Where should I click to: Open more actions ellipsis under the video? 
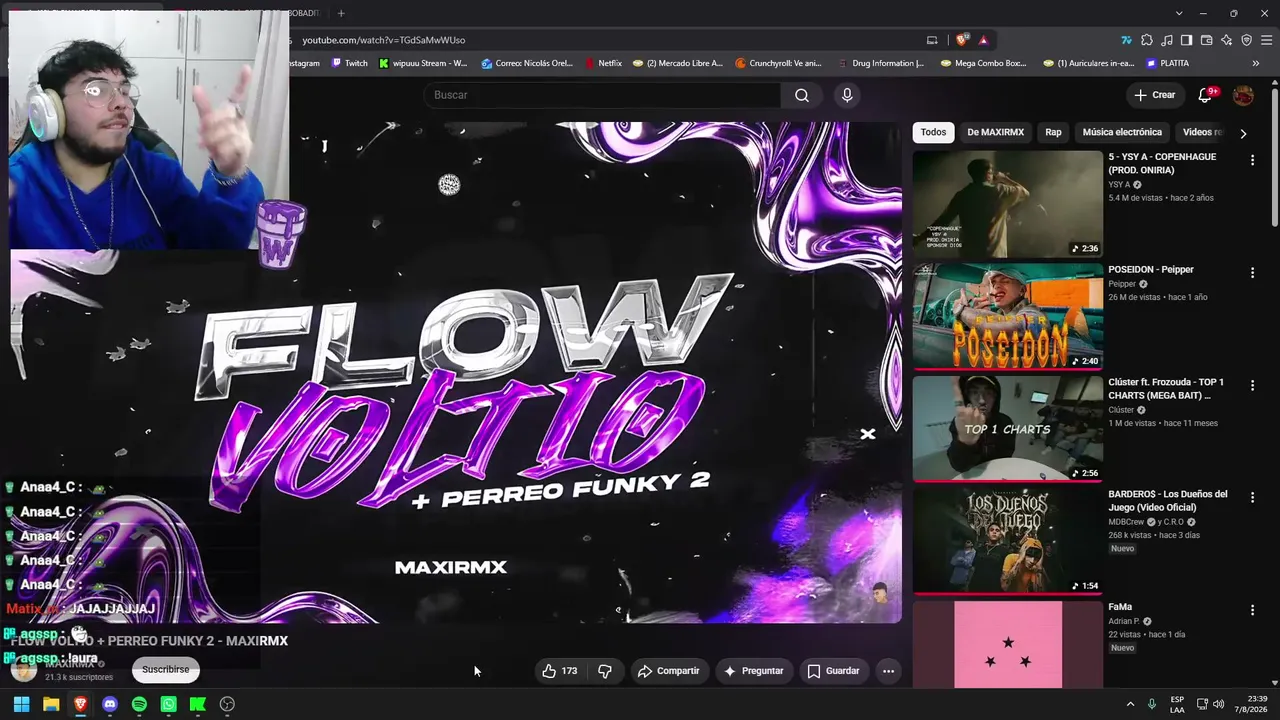pos(888,671)
